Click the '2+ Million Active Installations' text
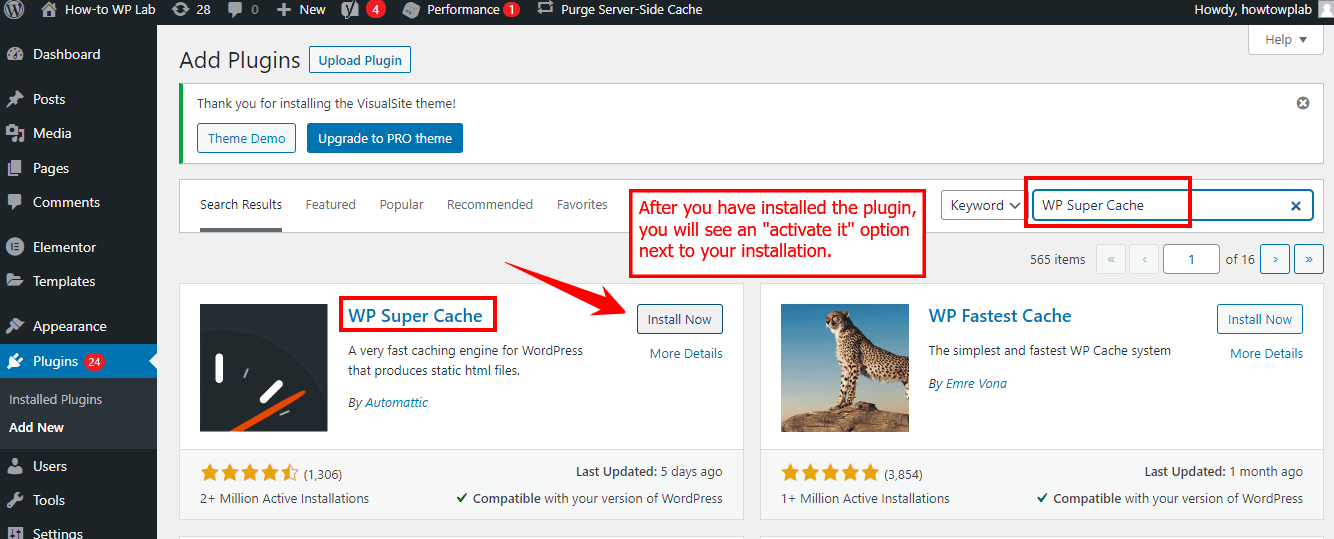Viewport: 1334px width, 539px height. [x=285, y=498]
